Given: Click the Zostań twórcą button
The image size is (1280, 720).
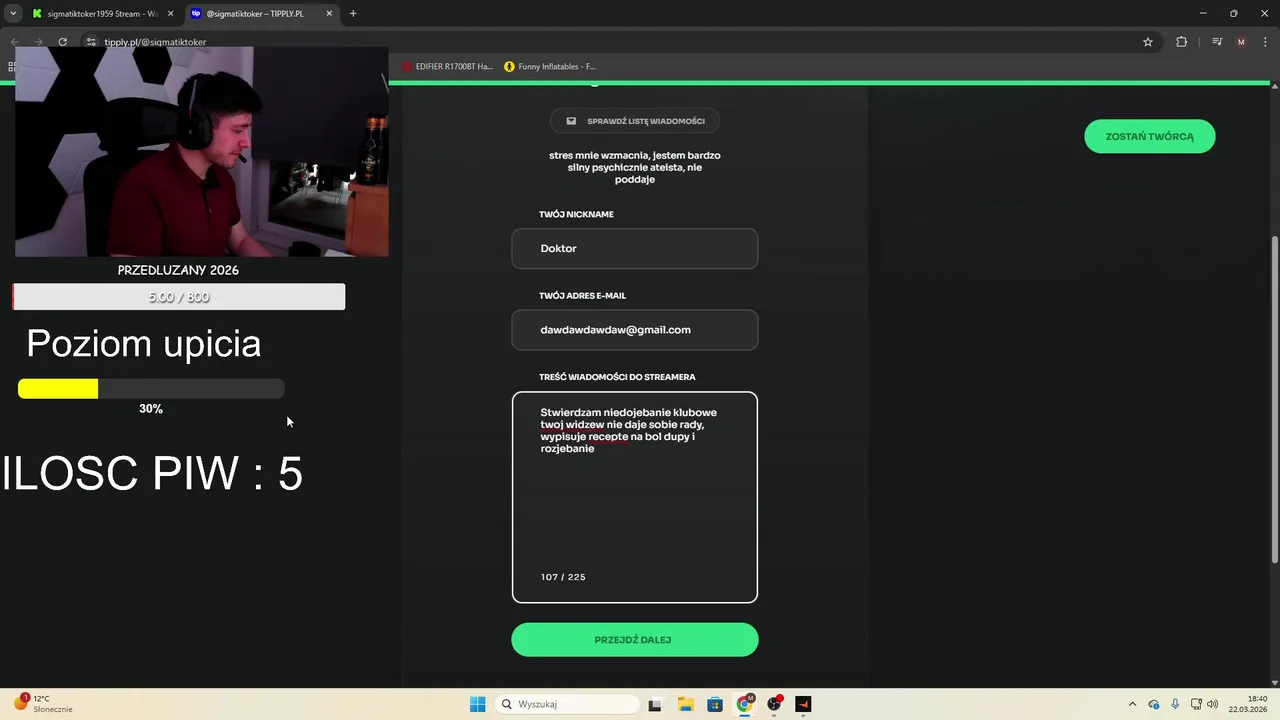Looking at the screenshot, I should coord(1149,136).
